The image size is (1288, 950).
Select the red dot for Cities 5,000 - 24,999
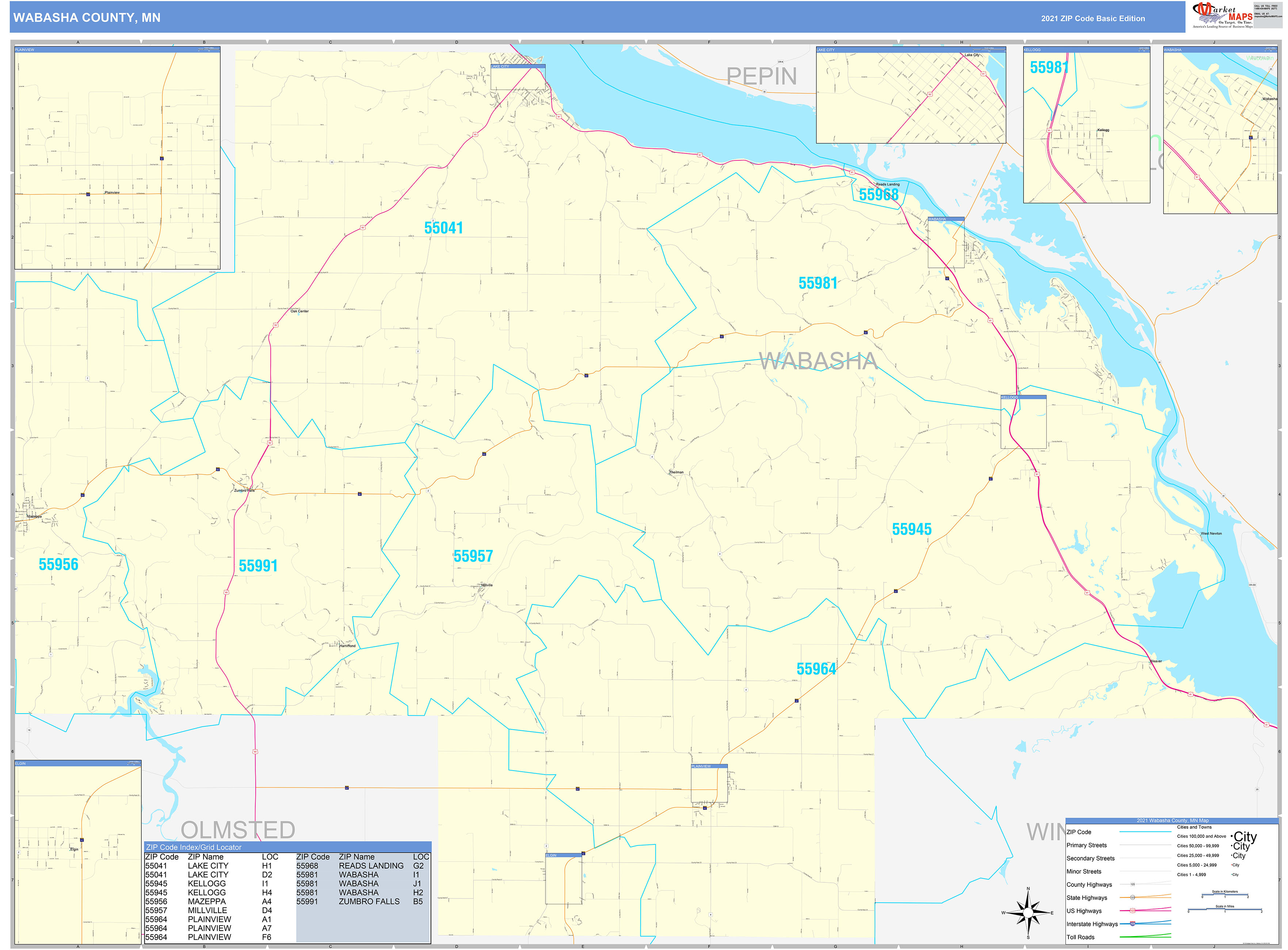pyautogui.click(x=1231, y=865)
